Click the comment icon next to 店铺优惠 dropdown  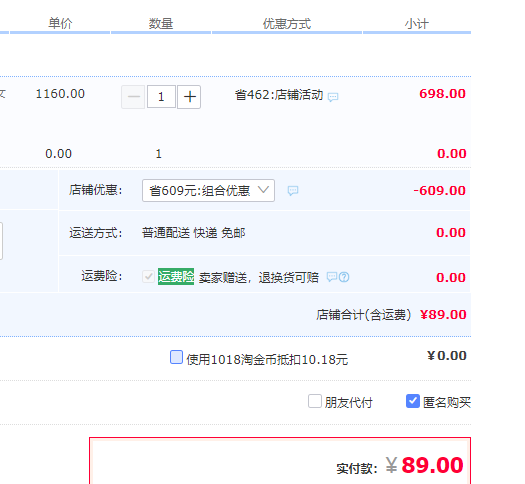(x=293, y=191)
